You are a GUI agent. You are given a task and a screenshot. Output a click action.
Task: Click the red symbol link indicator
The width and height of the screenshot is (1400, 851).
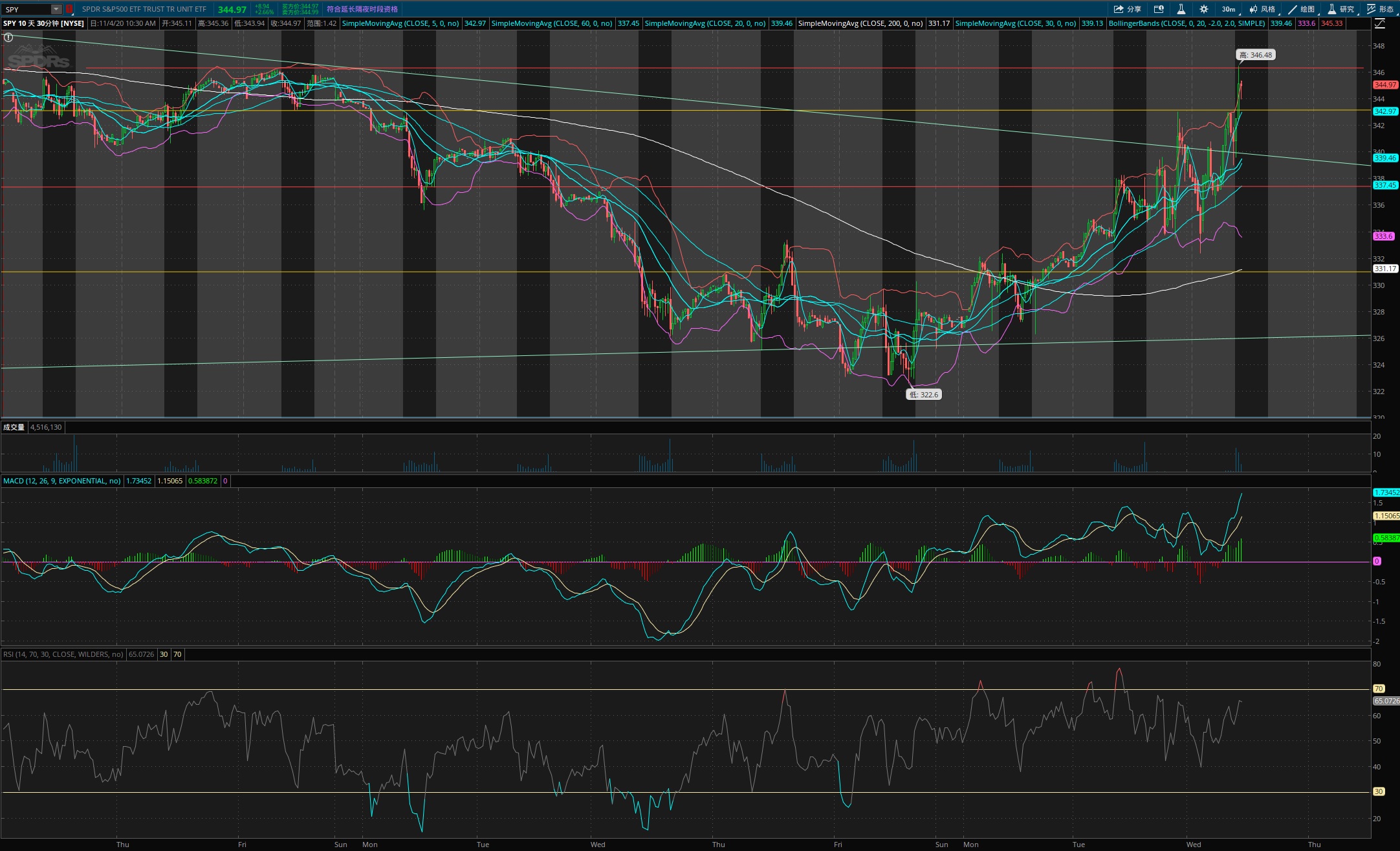pos(69,9)
